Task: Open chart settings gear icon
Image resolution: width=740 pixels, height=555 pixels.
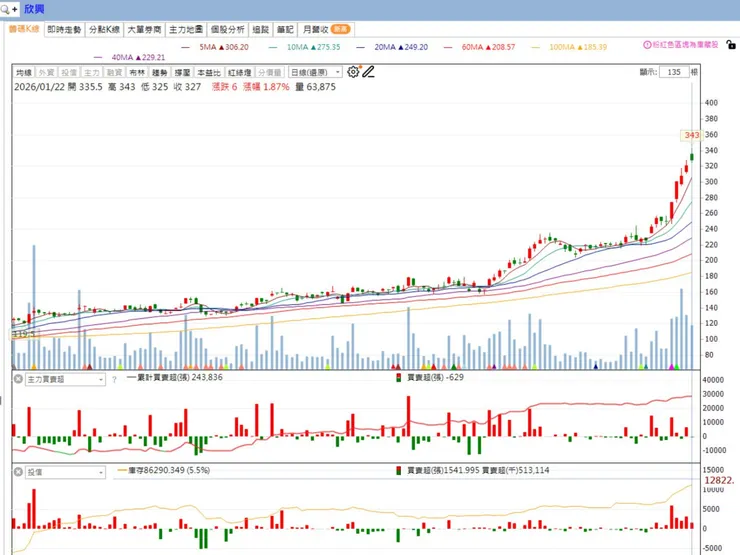Action: (x=353, y=72)
